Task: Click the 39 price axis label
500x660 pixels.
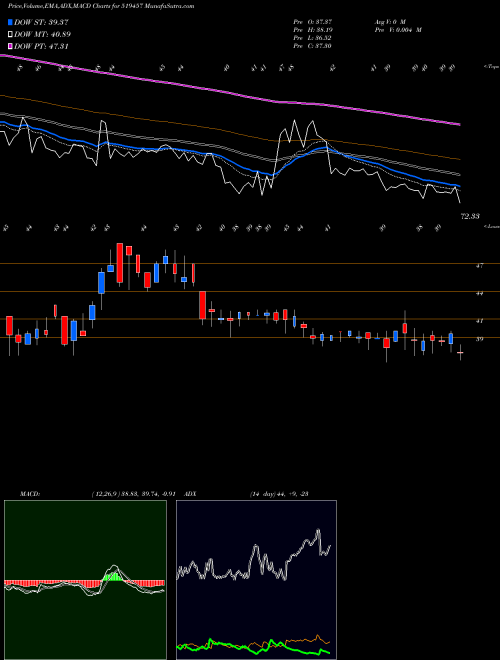Action: (479, 339)
